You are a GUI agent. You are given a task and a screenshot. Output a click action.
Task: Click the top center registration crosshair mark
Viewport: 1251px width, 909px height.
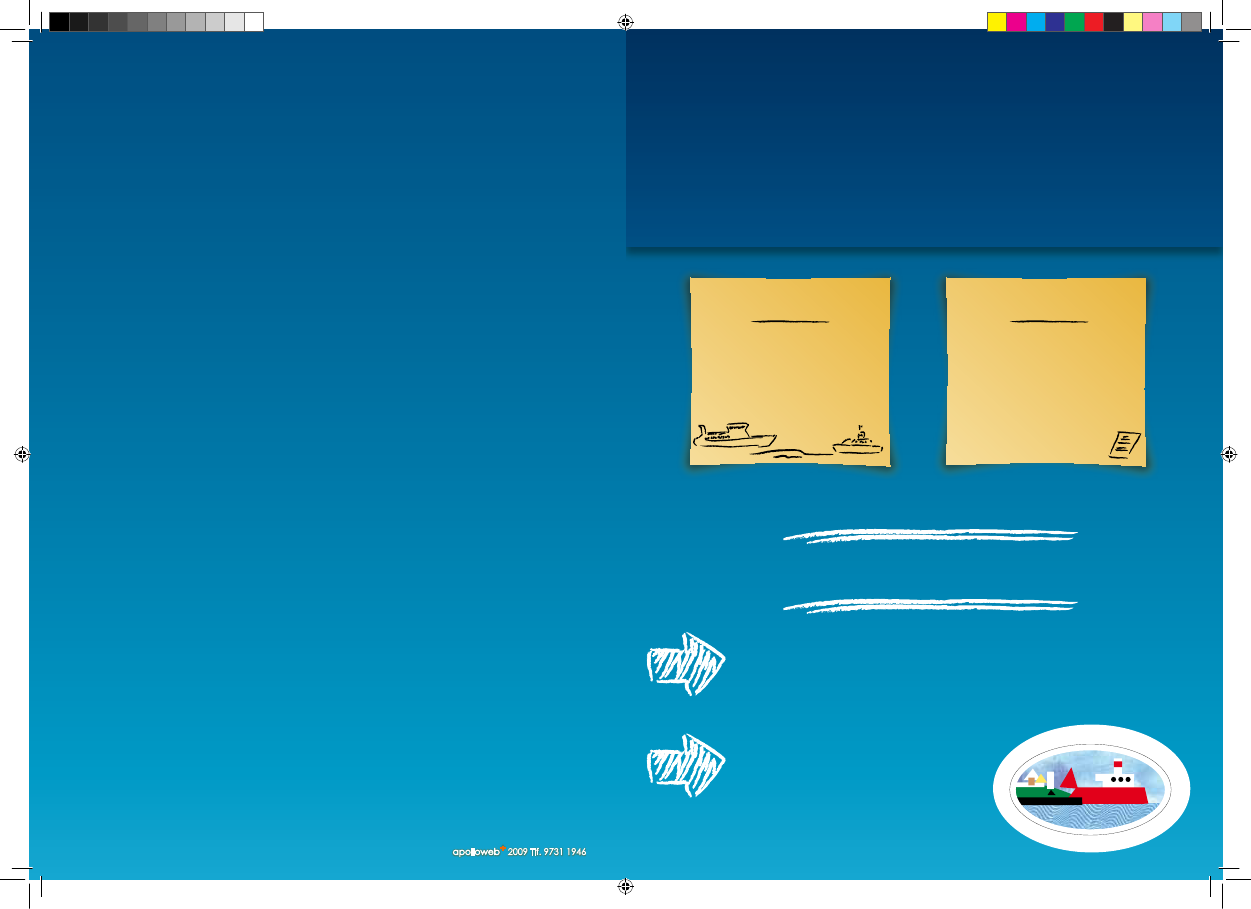[625, 20]
